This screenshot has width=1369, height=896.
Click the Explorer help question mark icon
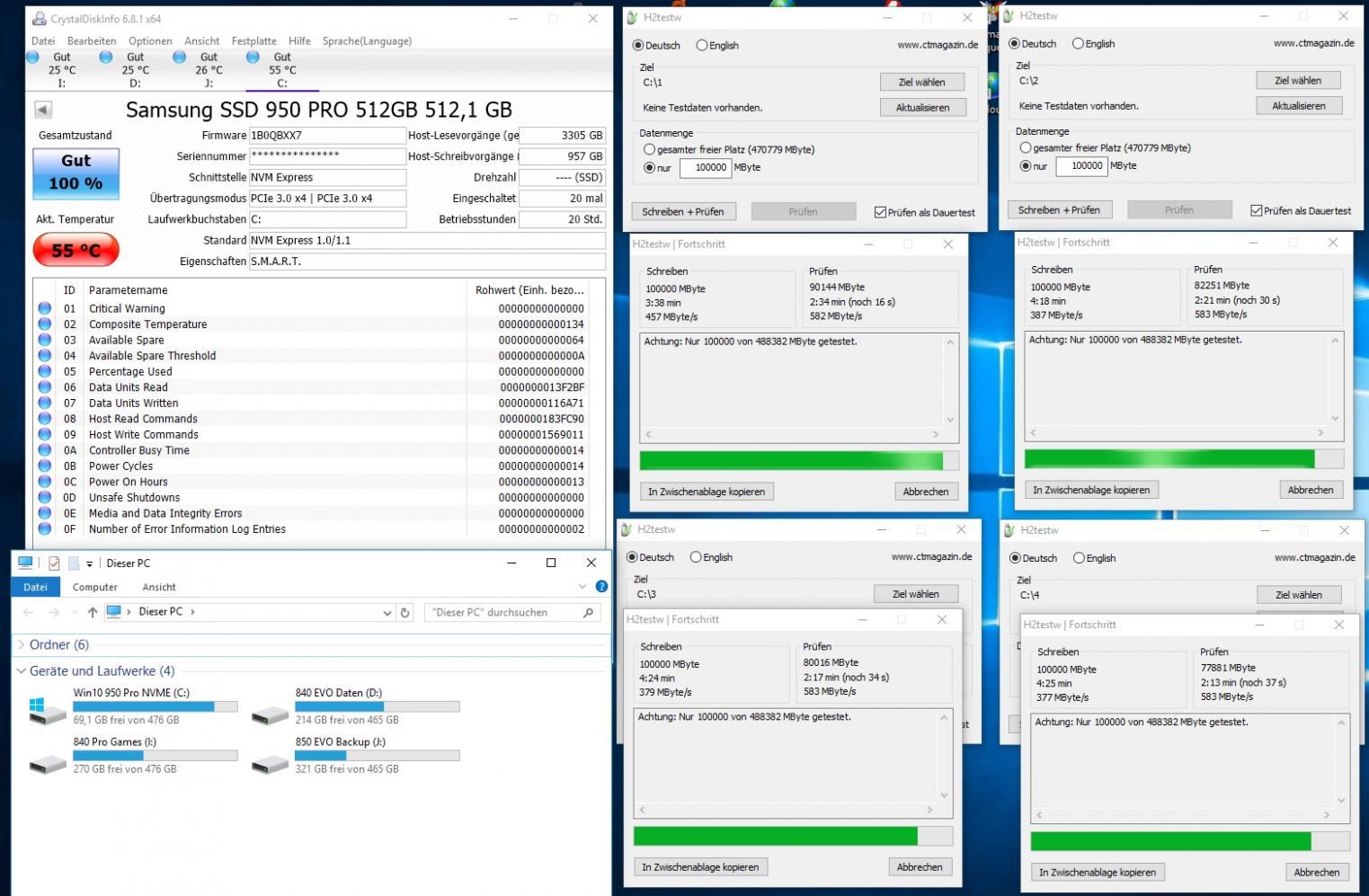(601, 587)
